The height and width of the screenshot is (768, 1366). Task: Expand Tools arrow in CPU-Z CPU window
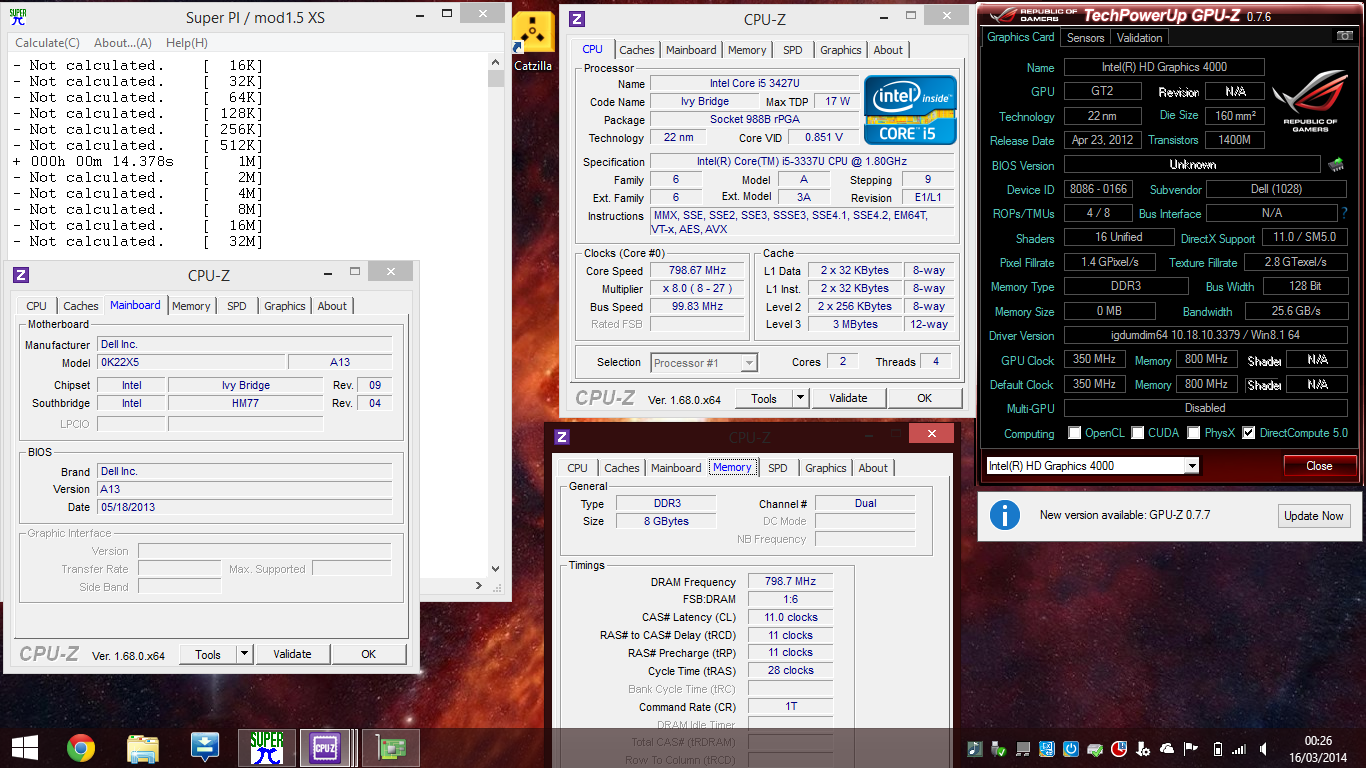(800, 398)
